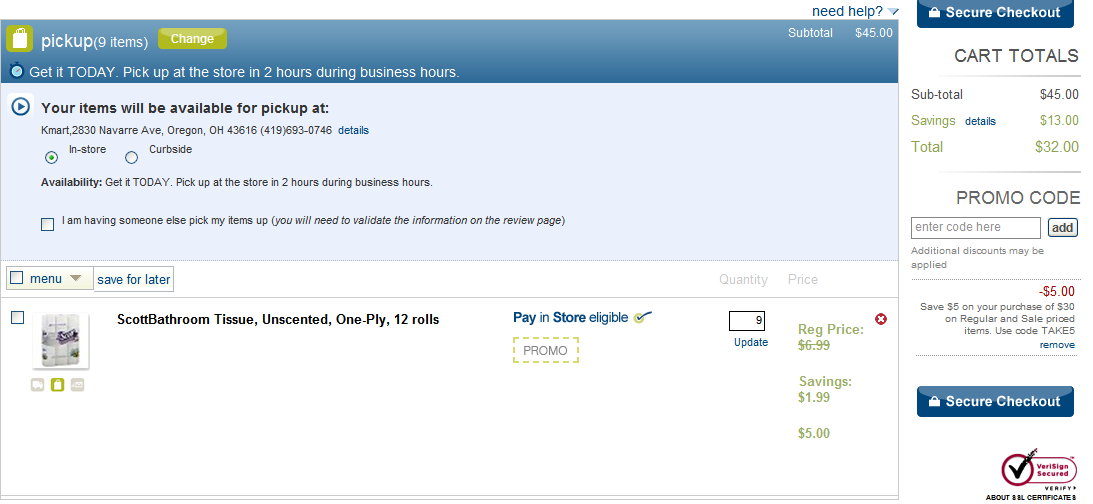This screenshot has height=504, width=1093.
Task: Click the quantity box showing 9
Action: [x=747, y=321]
